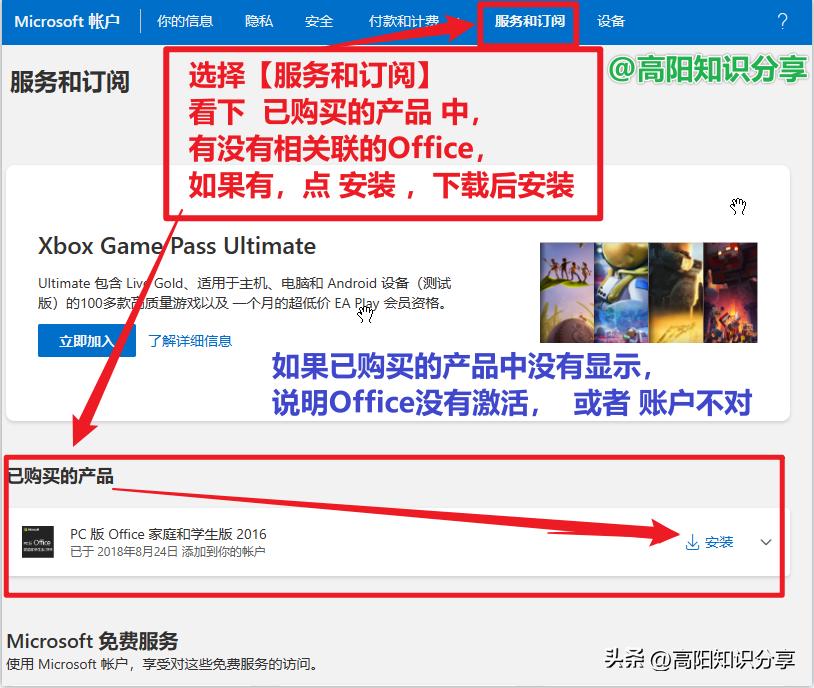Screen dimensions: 814x688
Task: Open the 付款和计费 tab
Action: (404, 20)
